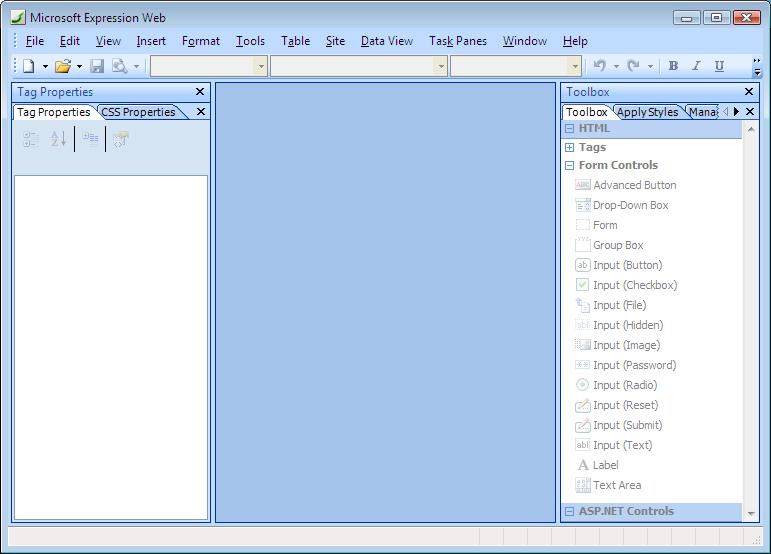
Task: Click Toolbox scrollbar down arrow
Action: [751, 513]
